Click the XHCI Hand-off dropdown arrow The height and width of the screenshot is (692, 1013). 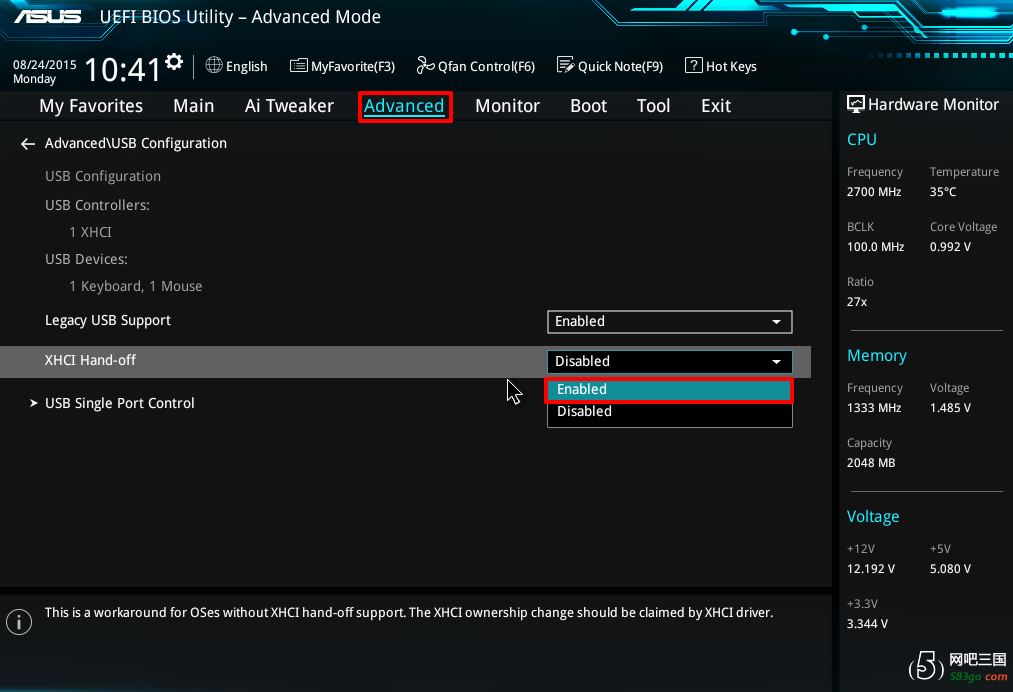777,362
